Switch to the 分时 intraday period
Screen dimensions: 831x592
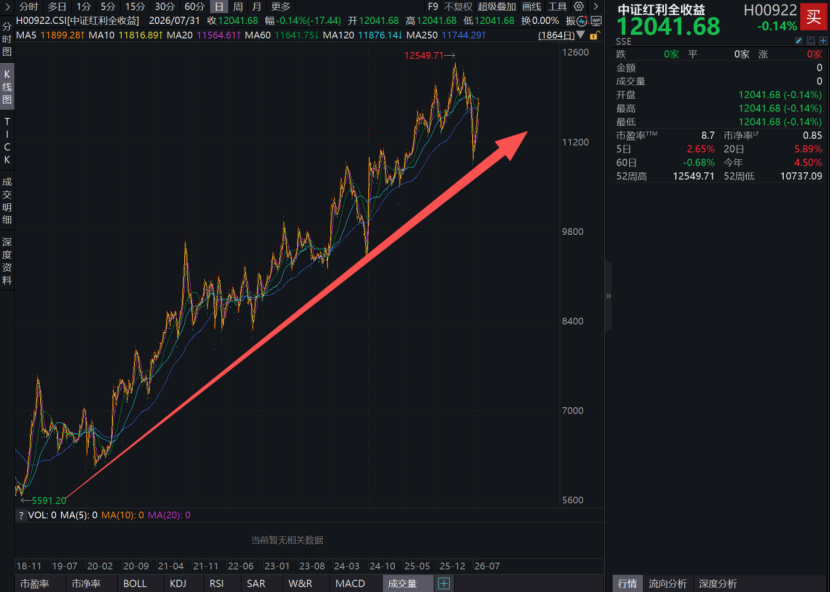pyautogui.click(x=28, y=6)
